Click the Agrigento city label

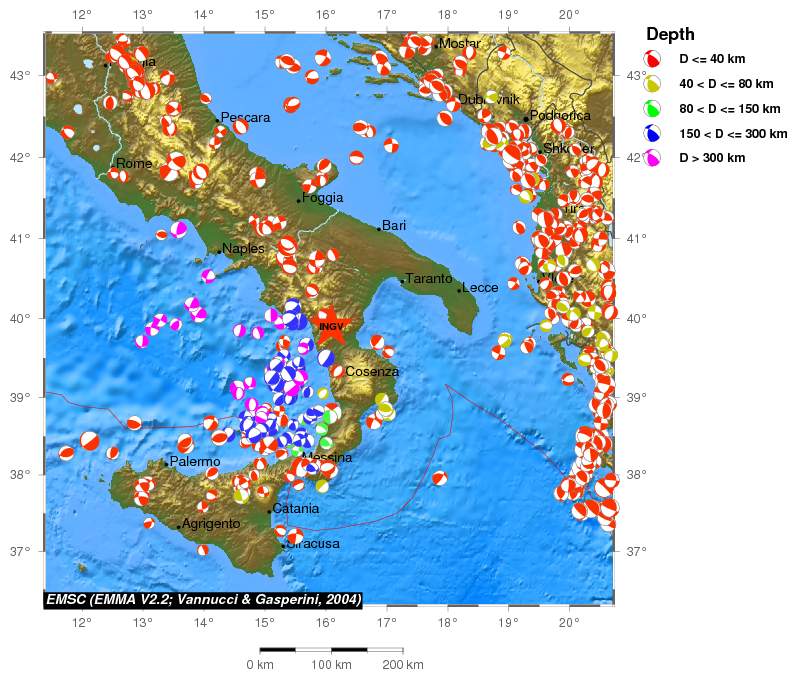coord(211,524)
